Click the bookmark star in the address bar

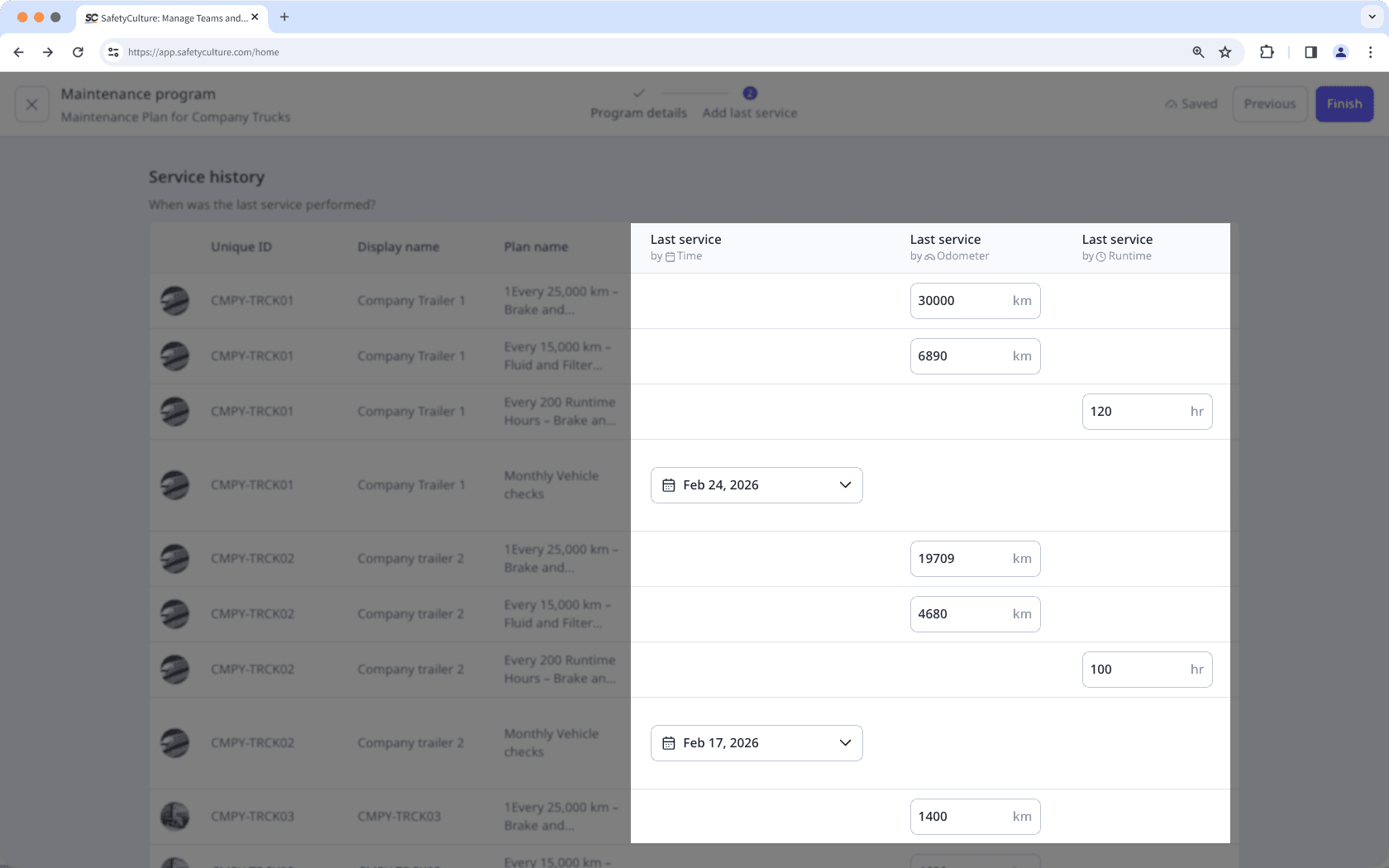(x=1225, y=51)
